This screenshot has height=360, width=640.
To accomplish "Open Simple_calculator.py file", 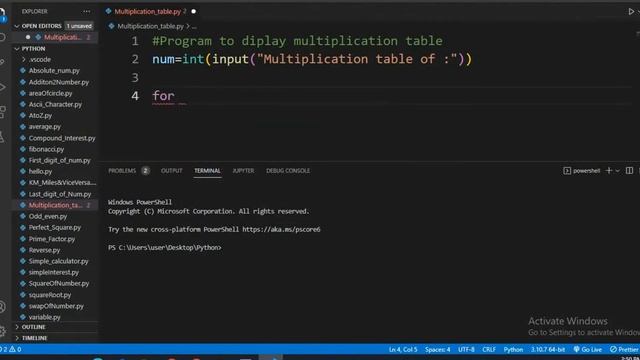I will pos(58,261).
